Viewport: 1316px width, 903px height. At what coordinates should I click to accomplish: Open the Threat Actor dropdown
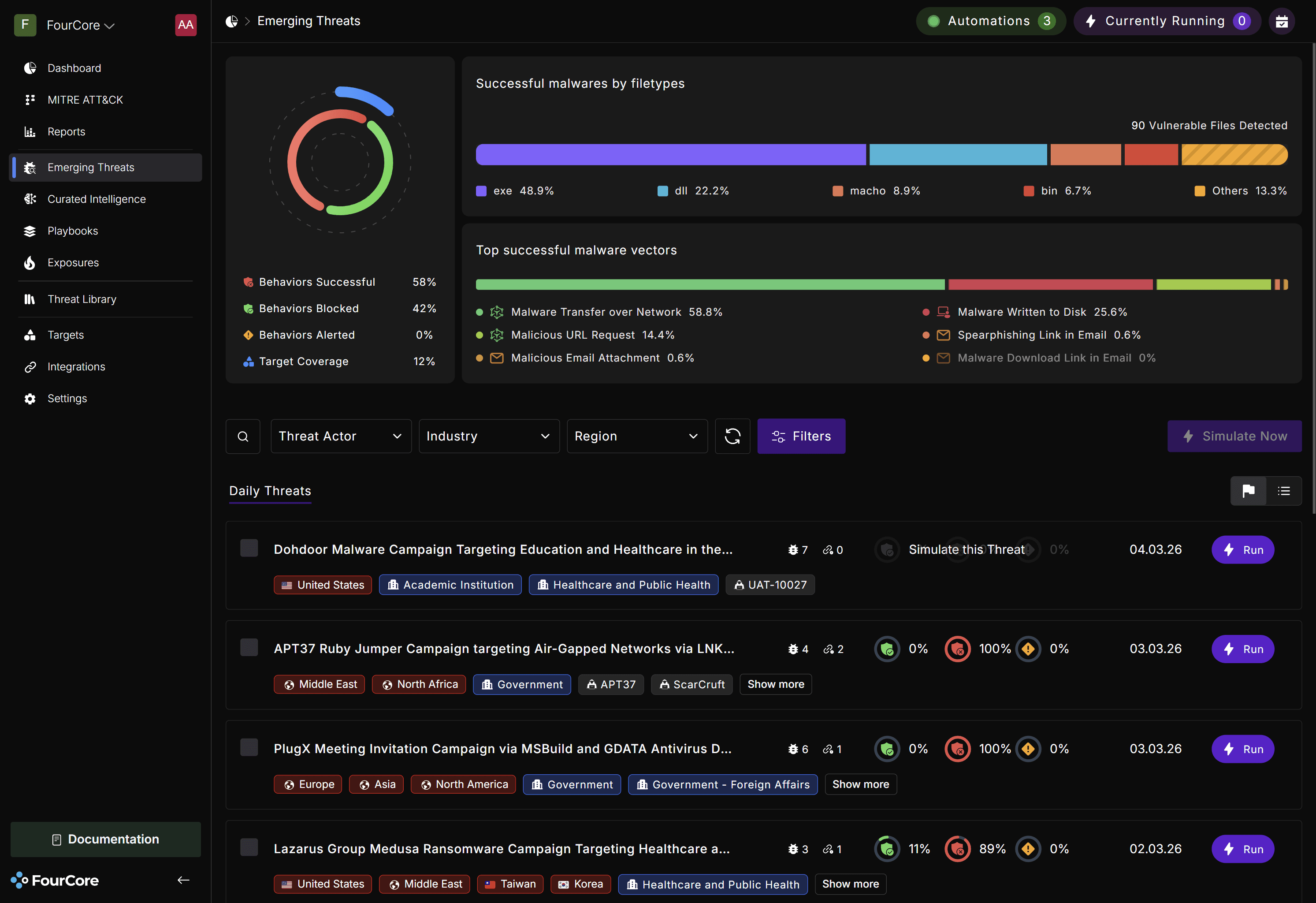341,436
